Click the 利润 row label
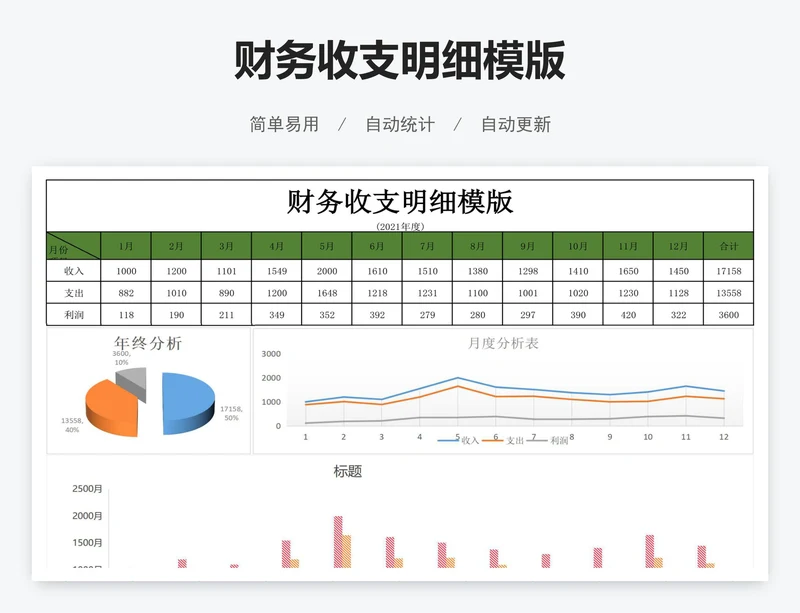 click(x=73, y=315)
